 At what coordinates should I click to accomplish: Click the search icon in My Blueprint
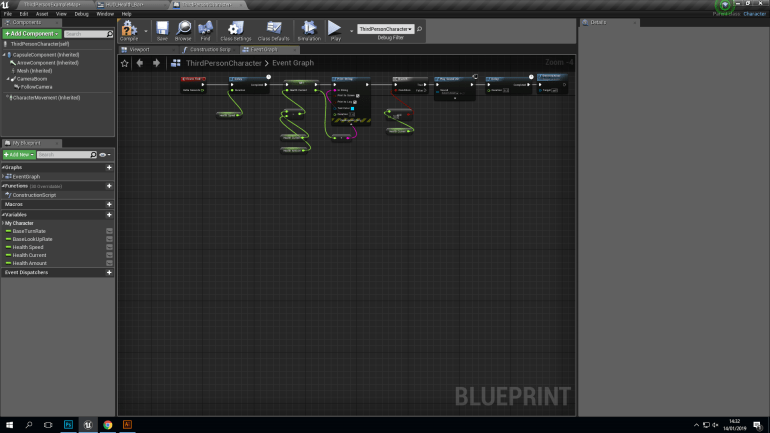(93, 155)
